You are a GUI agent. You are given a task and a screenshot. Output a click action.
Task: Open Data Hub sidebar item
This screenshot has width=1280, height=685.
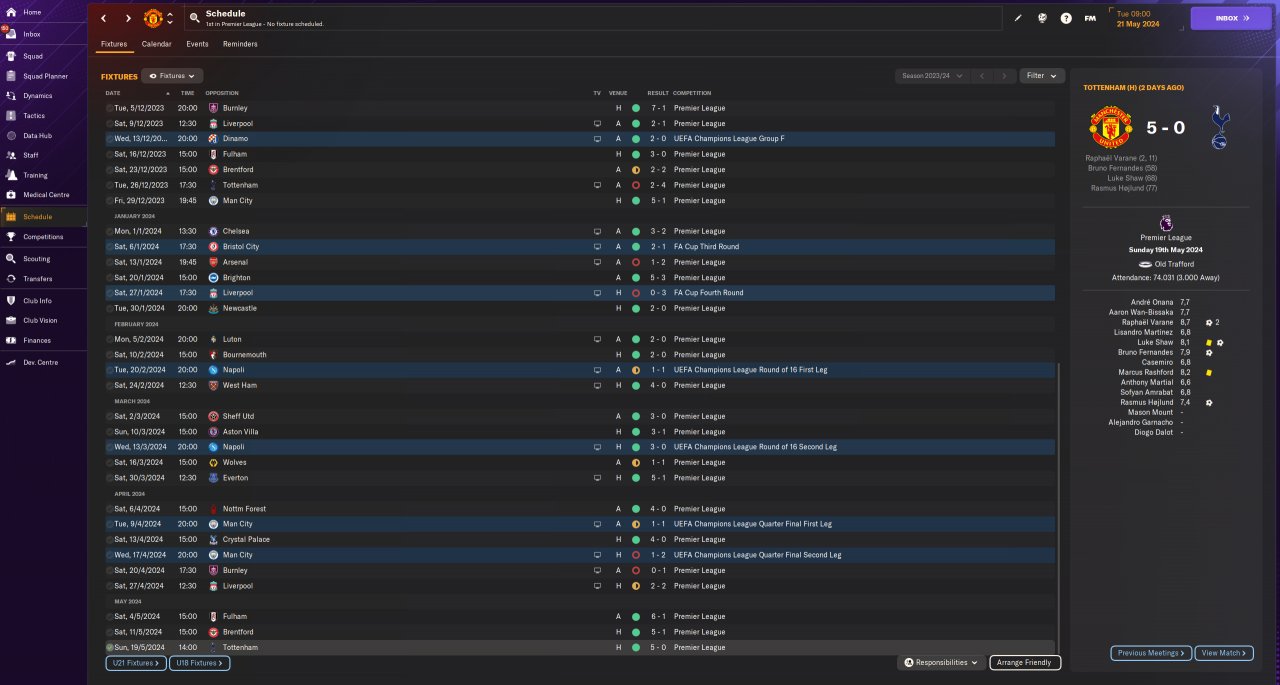point(37,135)
